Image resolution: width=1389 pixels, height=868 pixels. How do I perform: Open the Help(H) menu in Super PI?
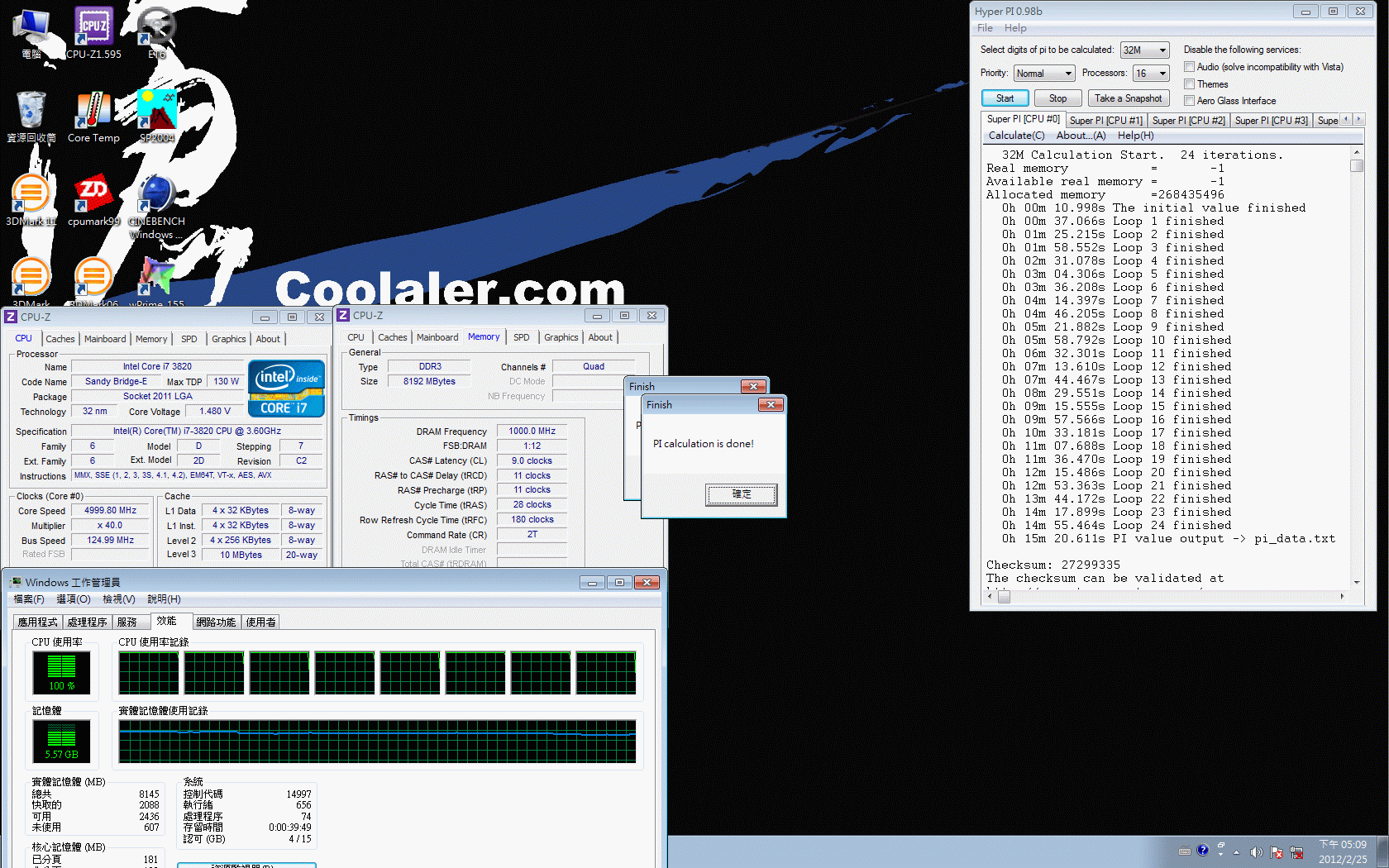(x=1135, y=136)
